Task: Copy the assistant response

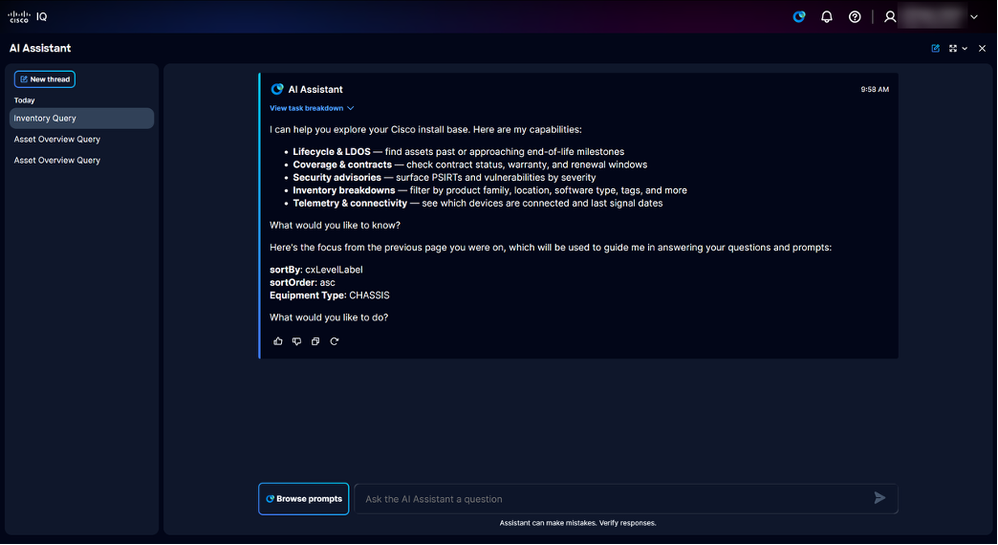Action: (315, 341)
